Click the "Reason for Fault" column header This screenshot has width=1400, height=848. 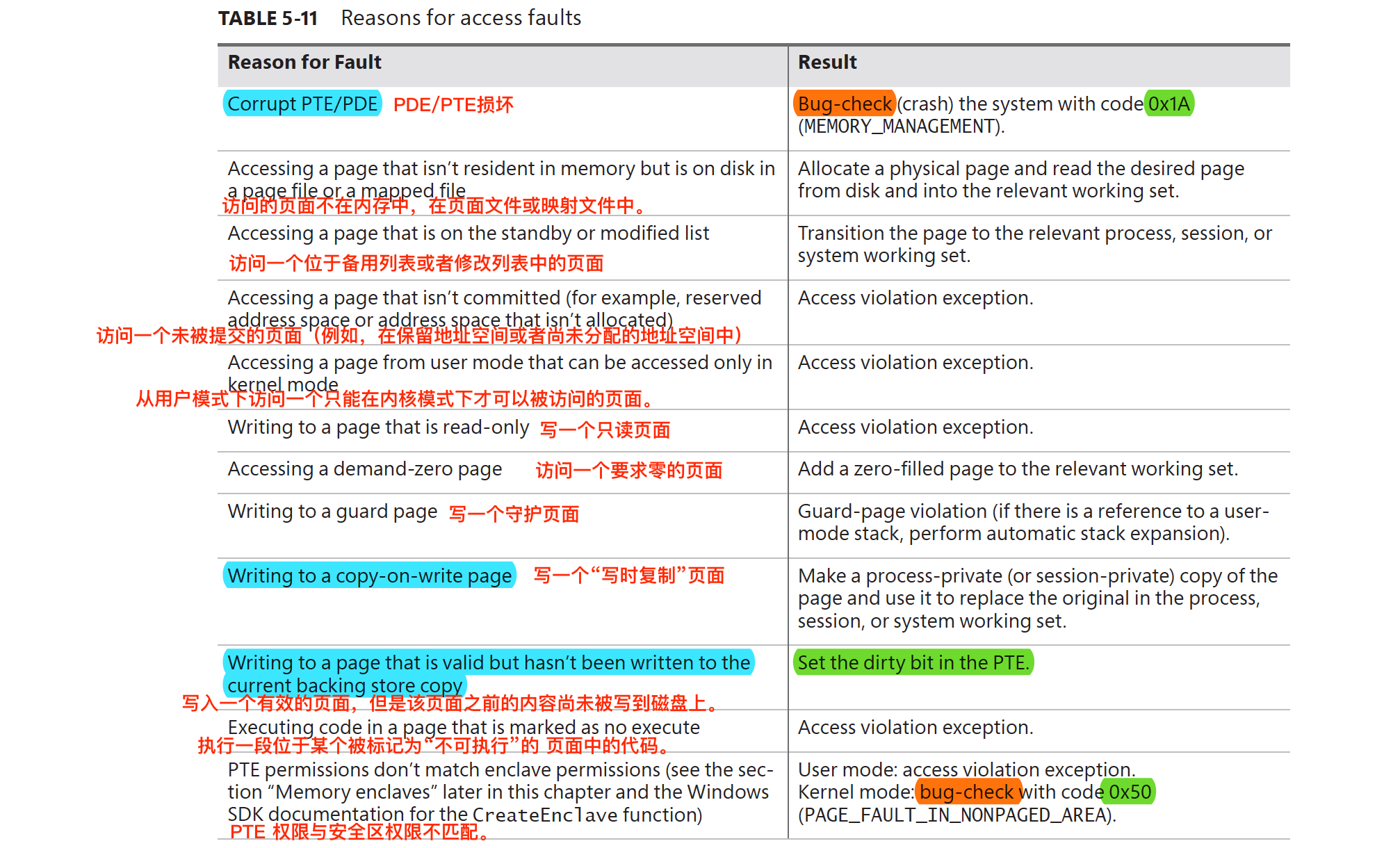[x=304, y=63]
